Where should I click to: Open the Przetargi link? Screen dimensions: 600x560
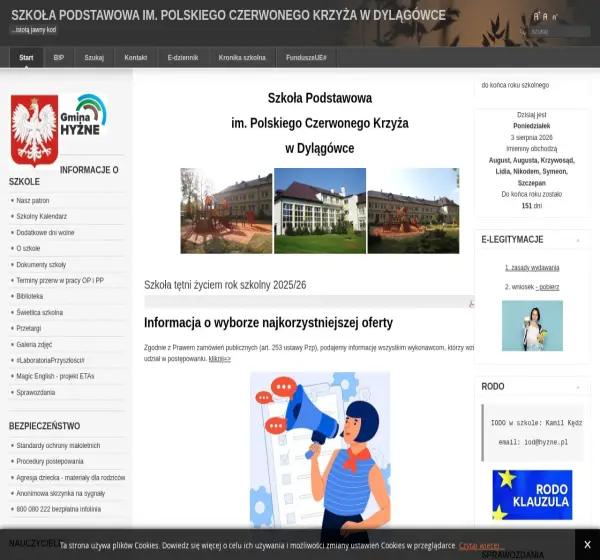click(x=29, y=328)
